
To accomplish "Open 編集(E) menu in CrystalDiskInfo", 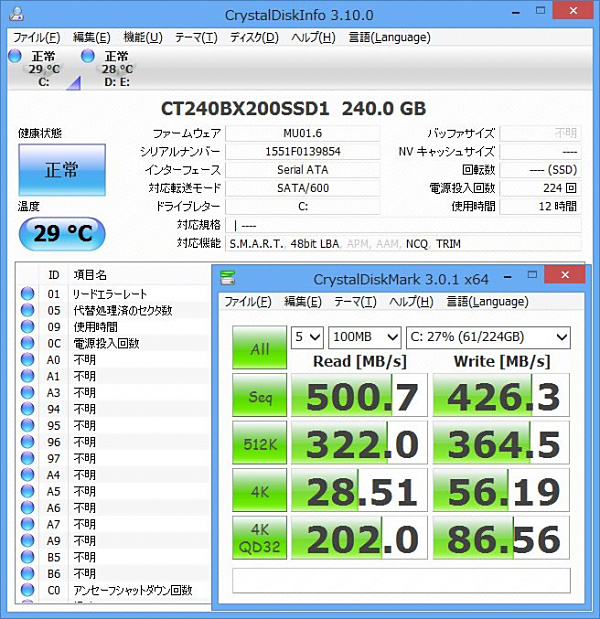I will (92, 38).
